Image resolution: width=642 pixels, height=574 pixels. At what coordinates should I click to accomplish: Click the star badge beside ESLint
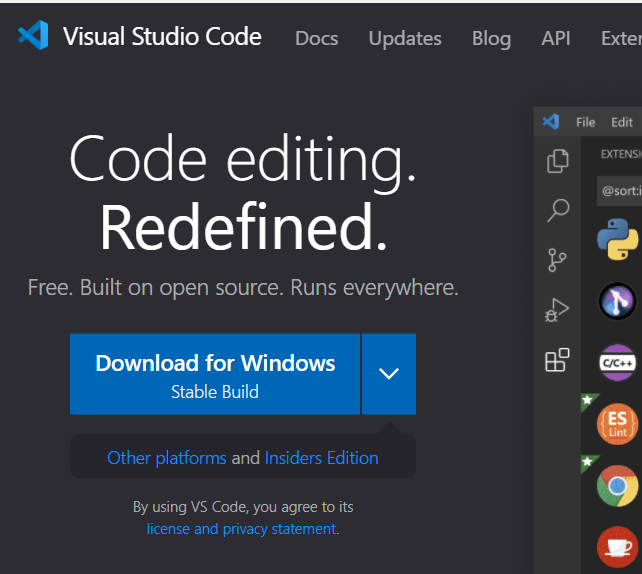588,400
